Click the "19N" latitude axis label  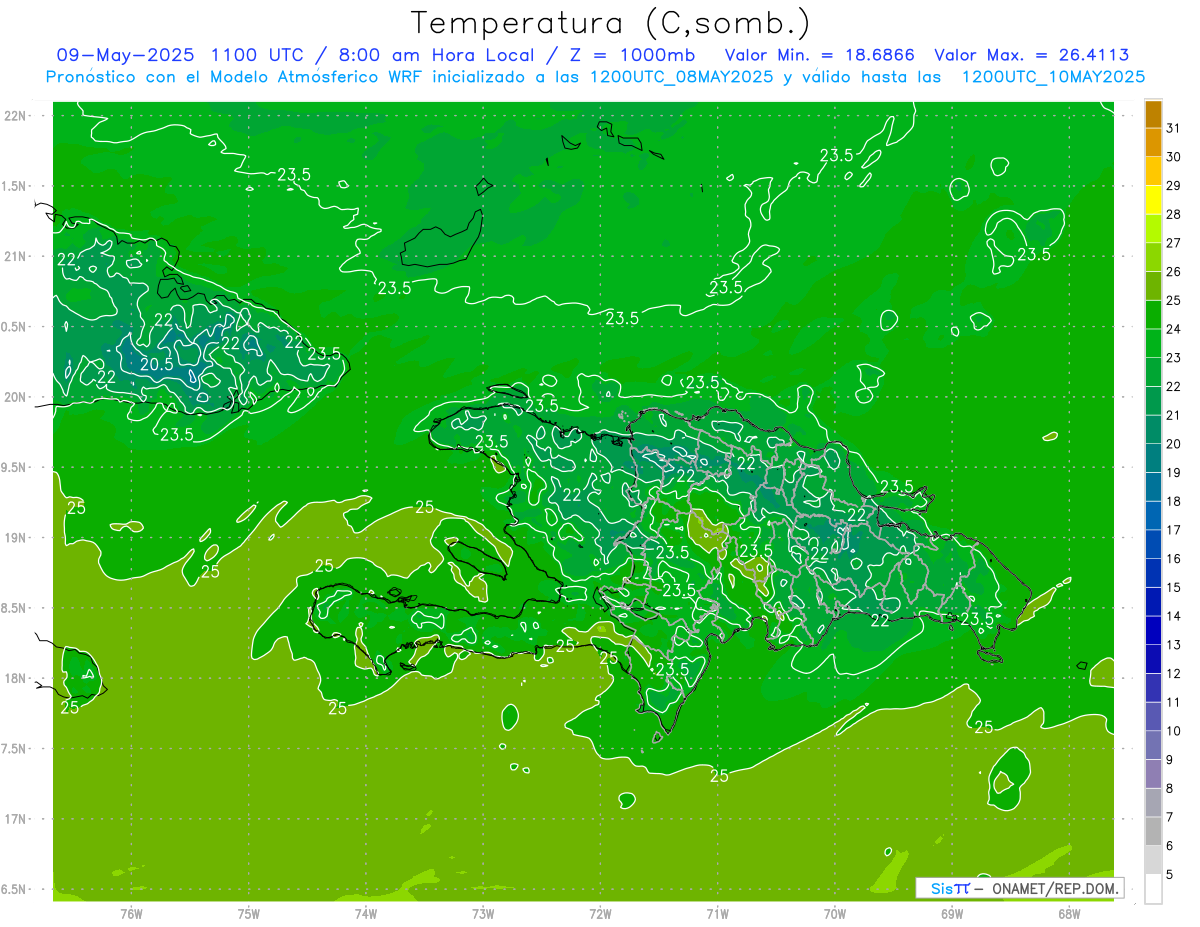(x=15, y=538)
